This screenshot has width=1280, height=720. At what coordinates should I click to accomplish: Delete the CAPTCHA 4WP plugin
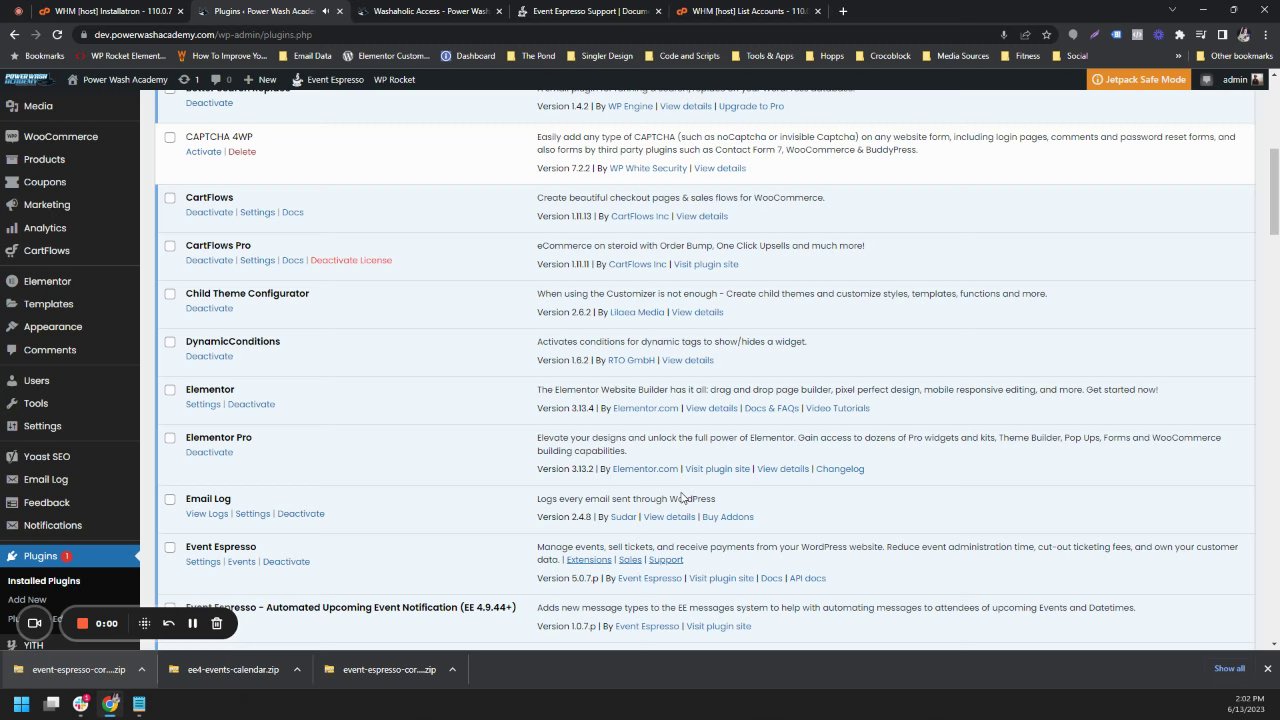coord(242,152)
